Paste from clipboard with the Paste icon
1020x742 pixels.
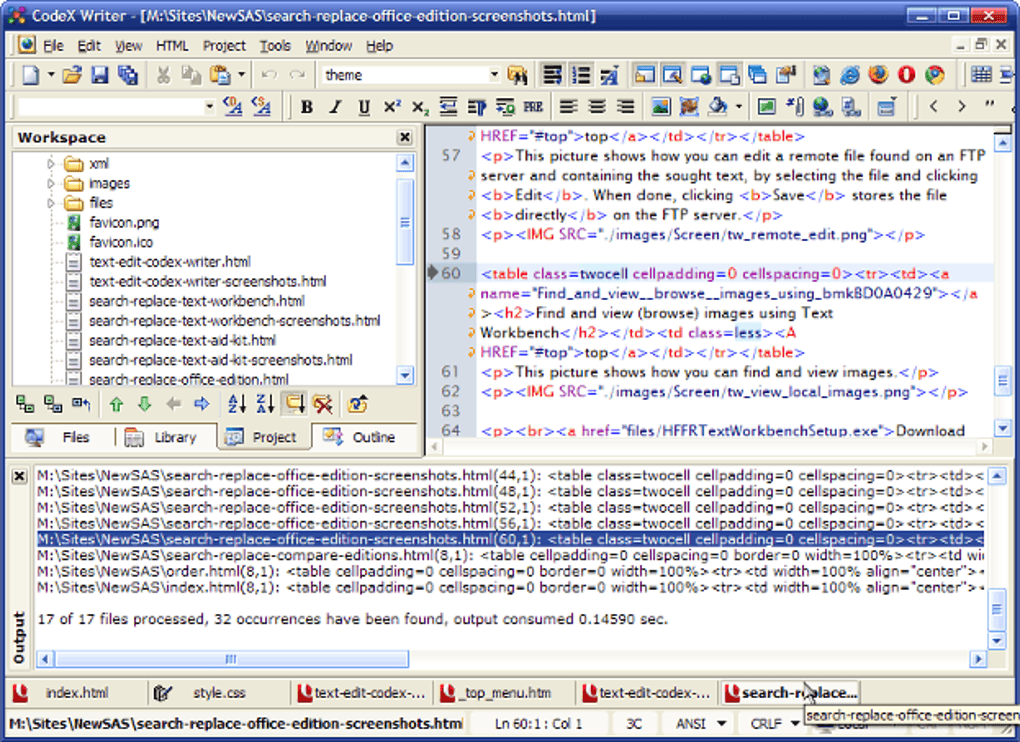coord(220,75)
